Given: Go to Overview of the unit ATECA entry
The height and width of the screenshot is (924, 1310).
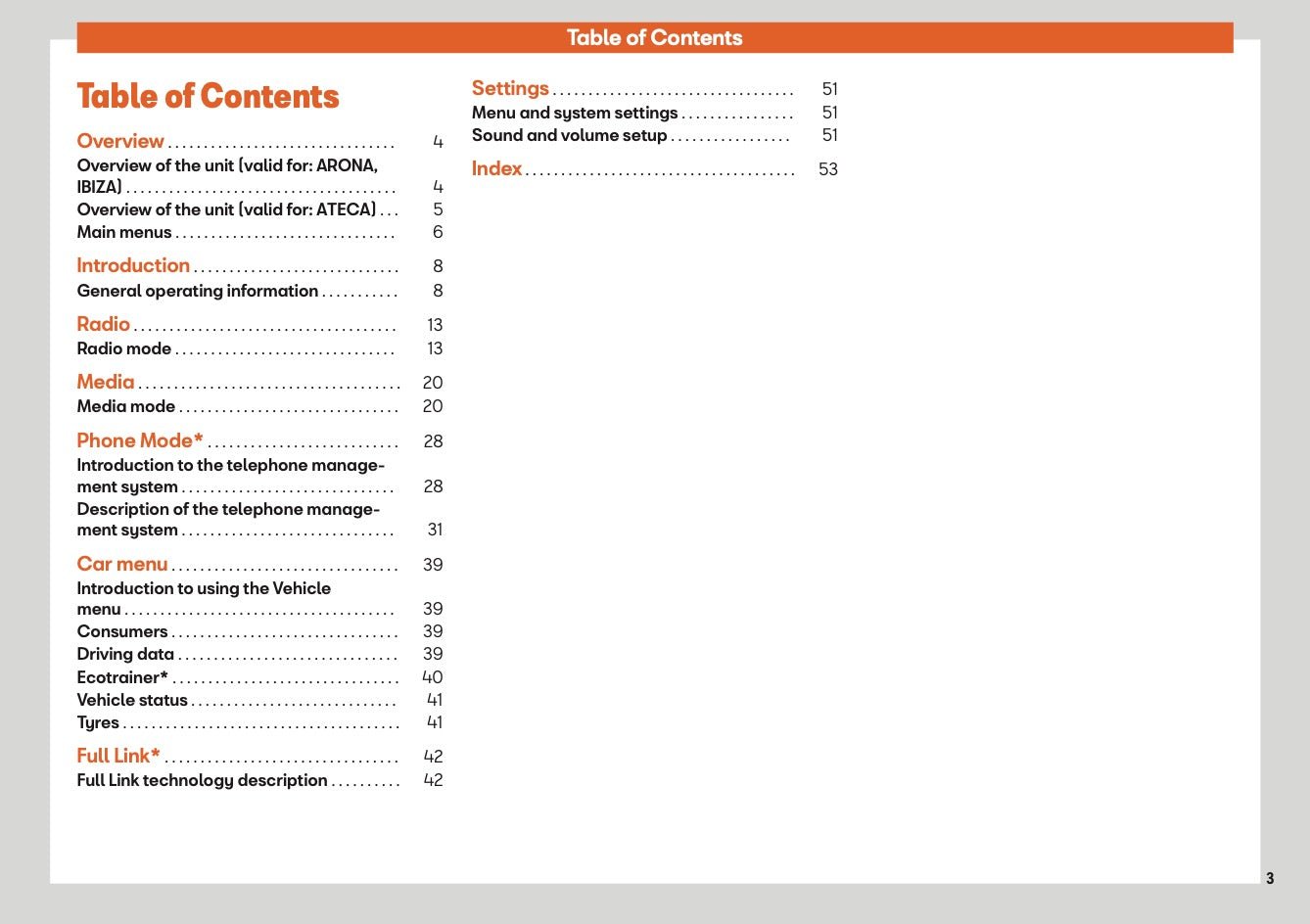Looking at the screenshot, I should click(226, 209).
